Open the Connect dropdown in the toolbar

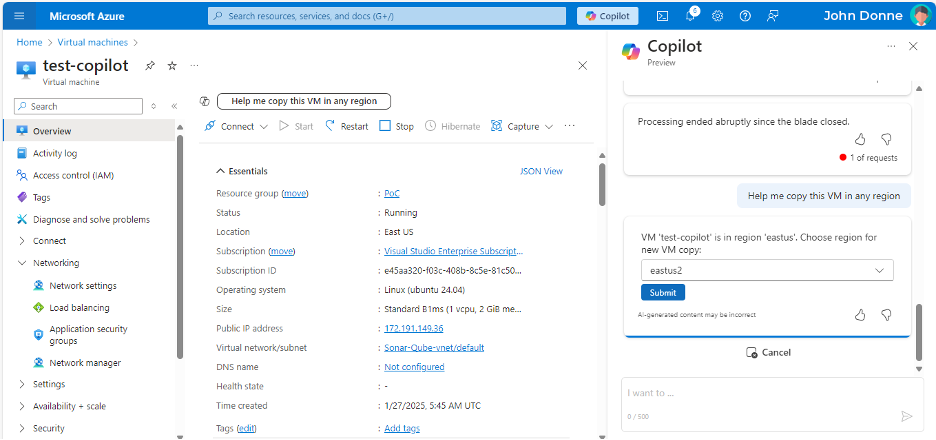coord(236,126)
